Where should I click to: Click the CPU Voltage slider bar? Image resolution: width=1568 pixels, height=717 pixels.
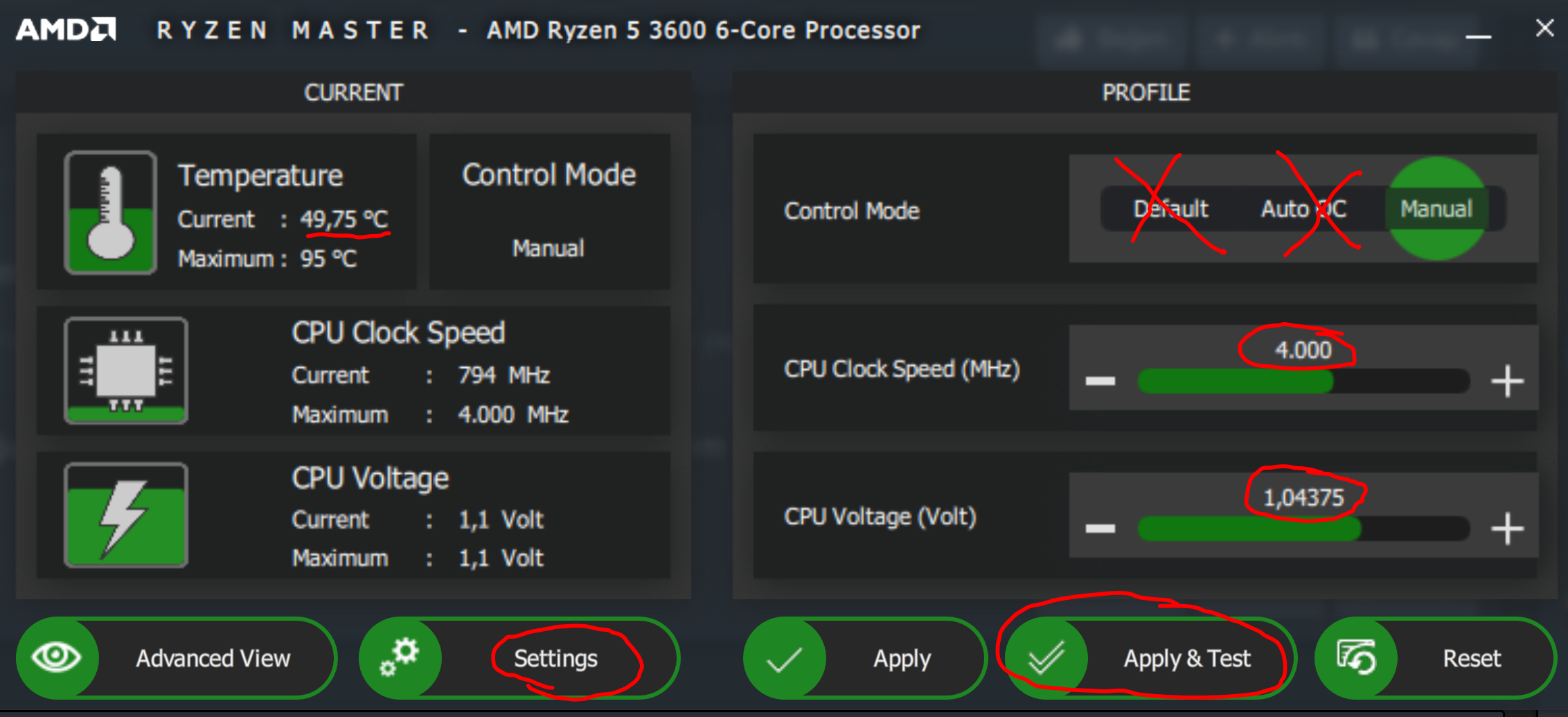(1303, 529)
